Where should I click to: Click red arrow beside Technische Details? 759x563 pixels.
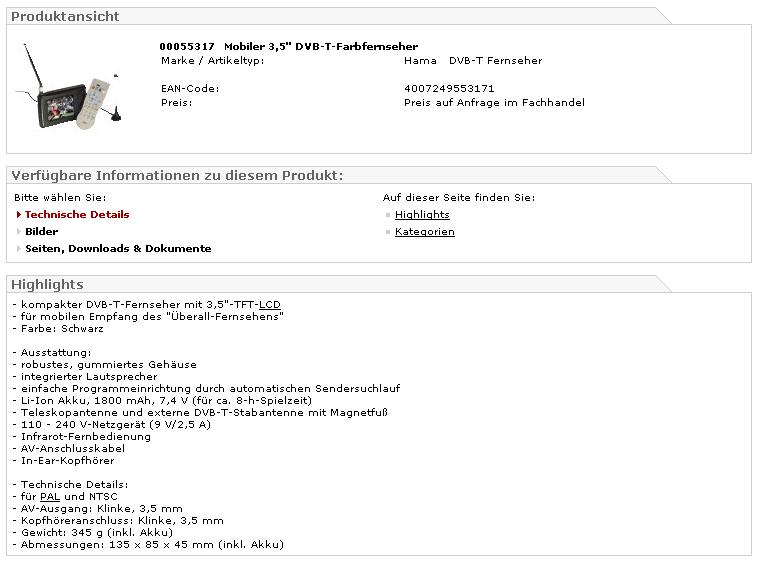[18, 215]
